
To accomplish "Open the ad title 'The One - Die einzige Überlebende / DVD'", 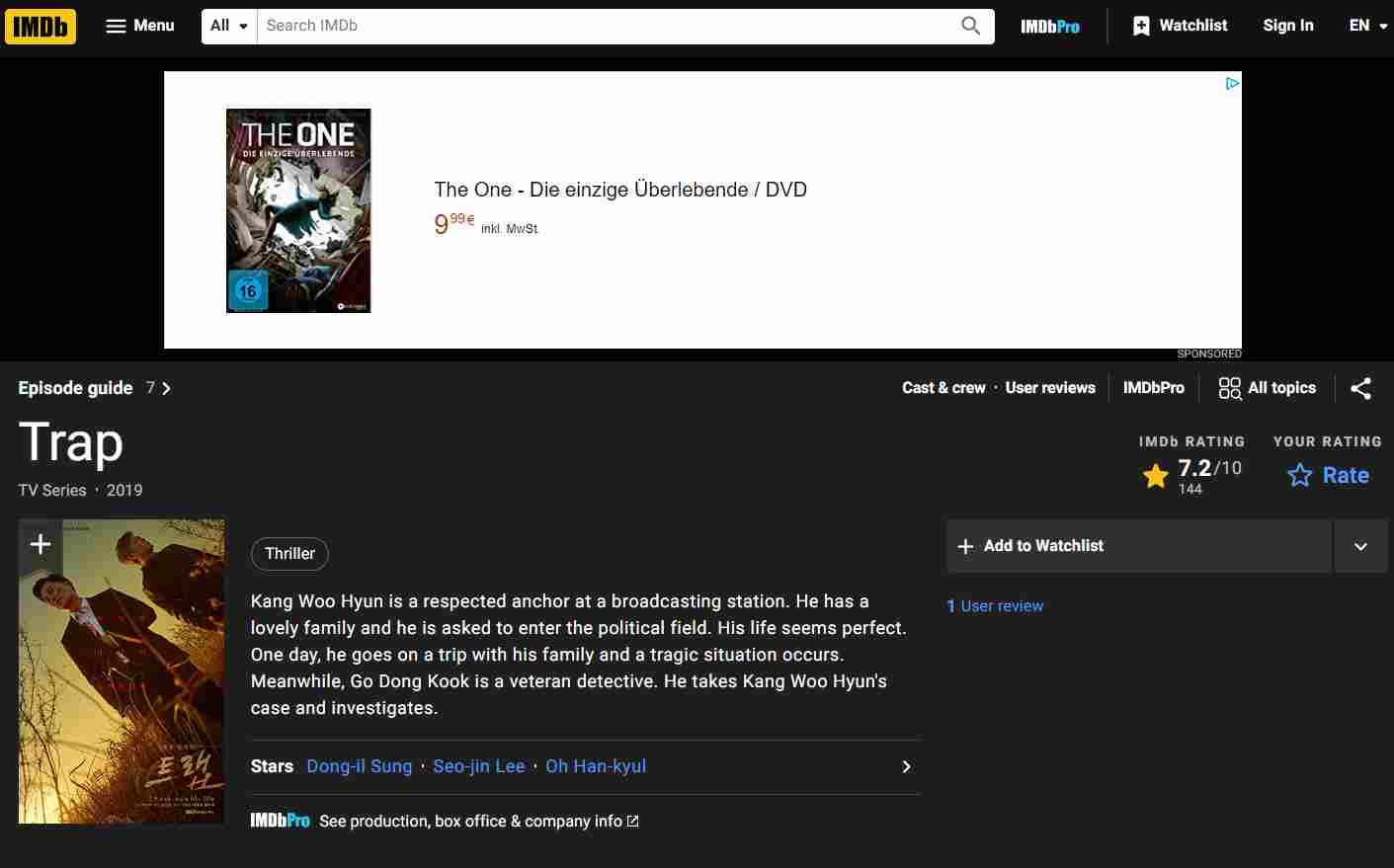I will point(620,190).
